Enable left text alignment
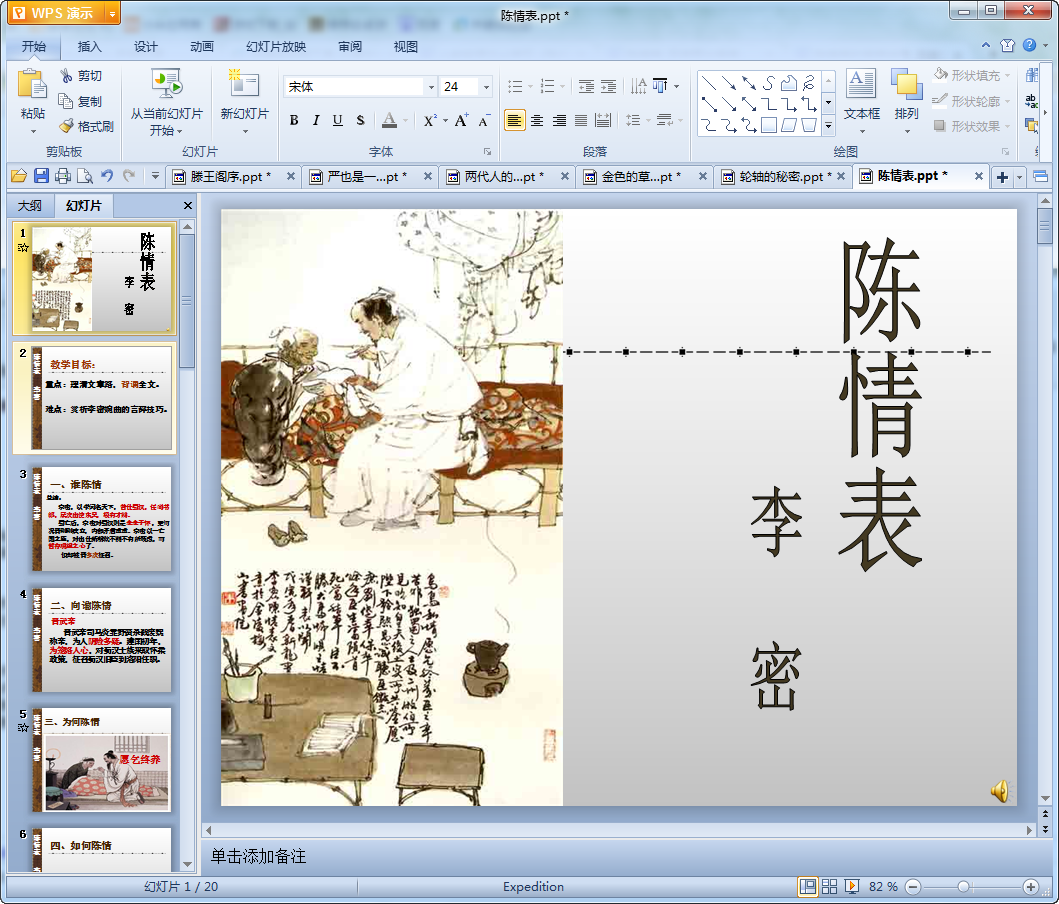Viewport: 1059px width, 904px height. click(514, 121)
